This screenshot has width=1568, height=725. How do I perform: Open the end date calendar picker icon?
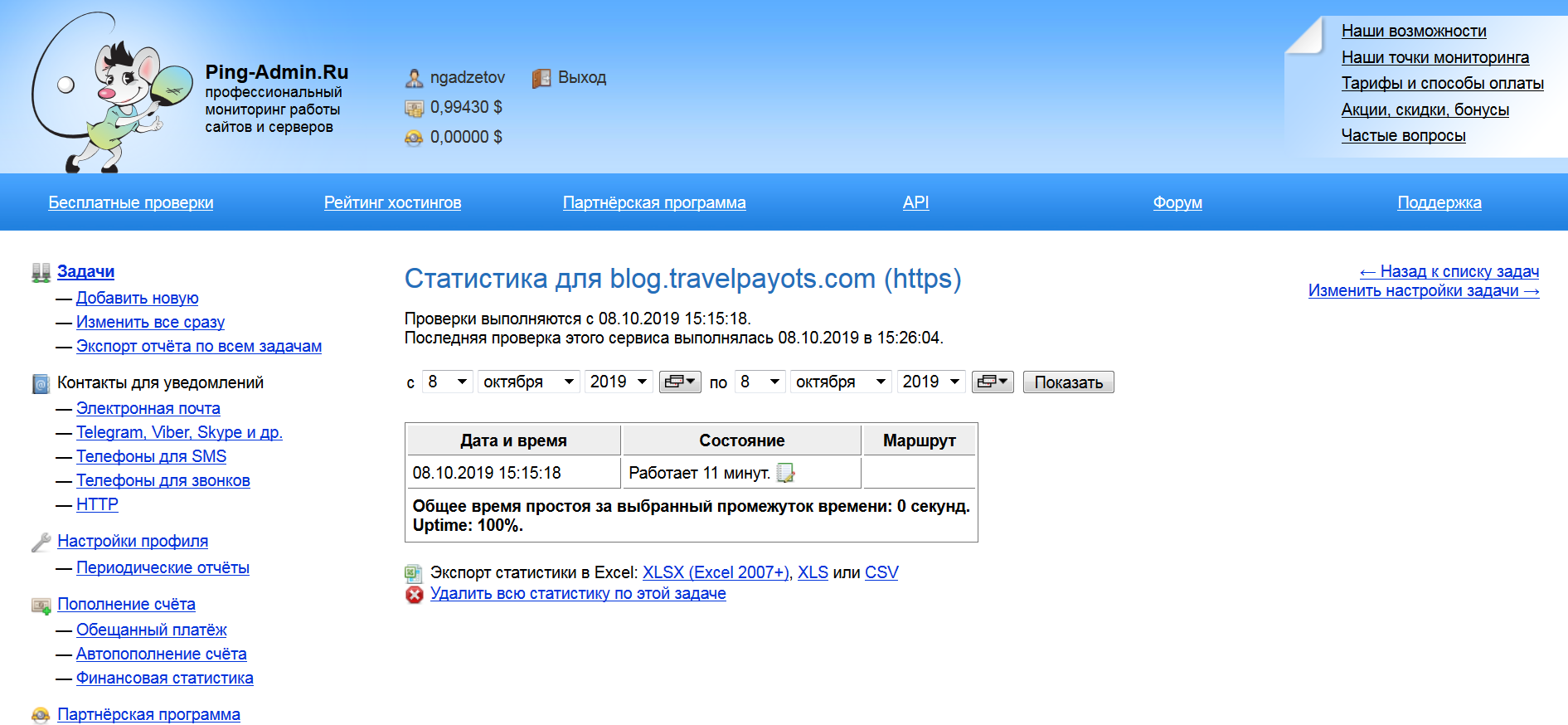click(993, 382)
